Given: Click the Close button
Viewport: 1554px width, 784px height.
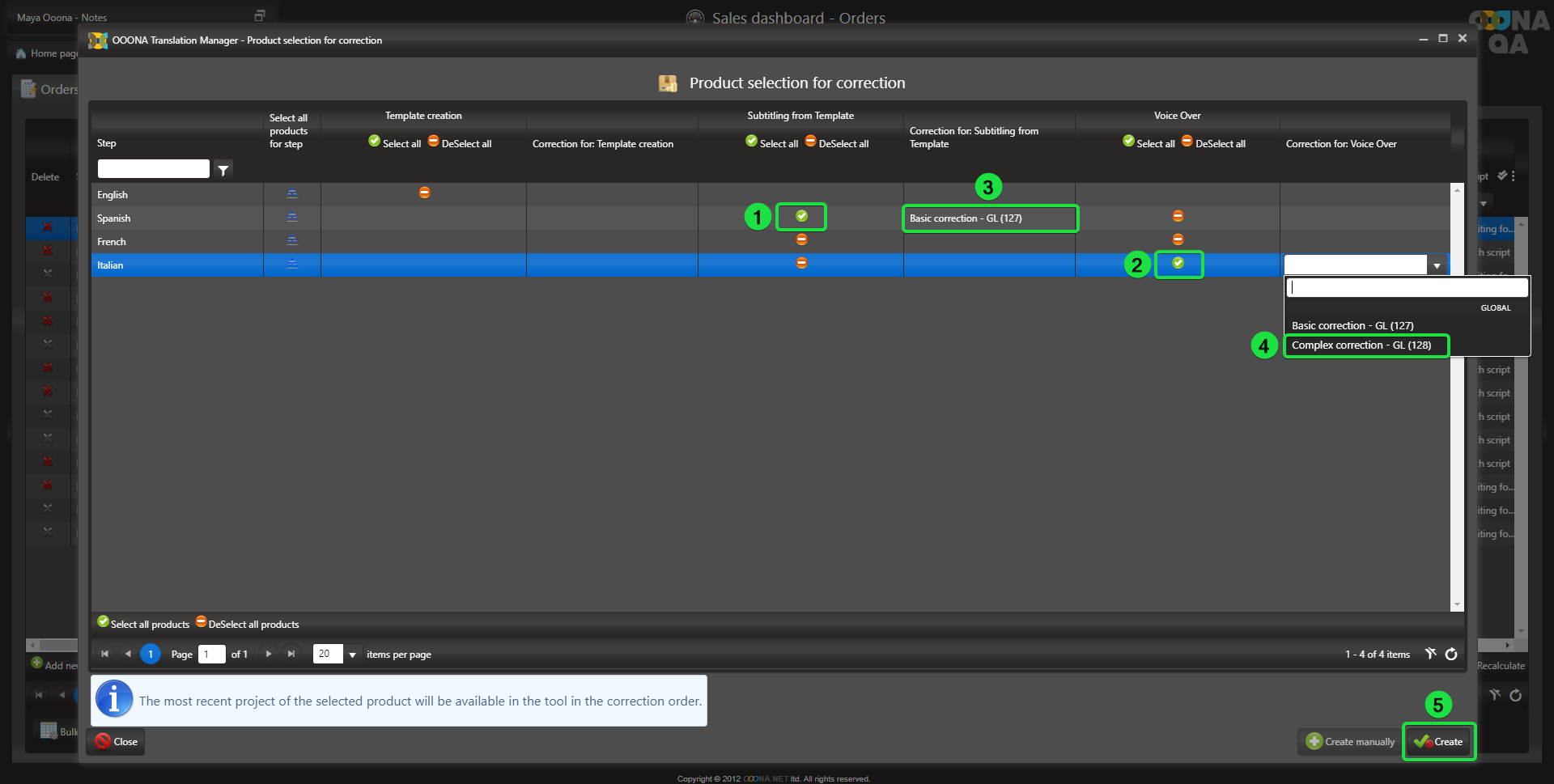Looking at the screenshot, I should (116, 741).
